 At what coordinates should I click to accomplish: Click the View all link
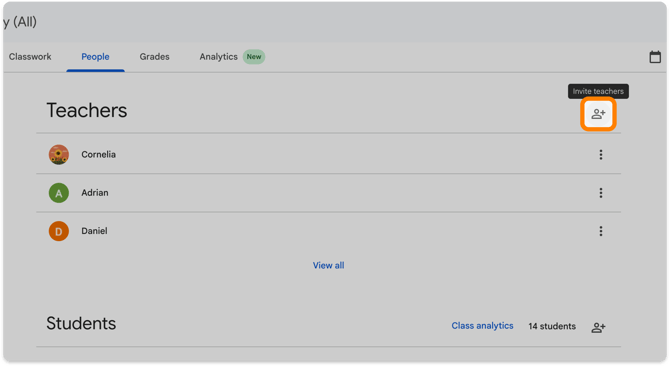pos(328,265)
